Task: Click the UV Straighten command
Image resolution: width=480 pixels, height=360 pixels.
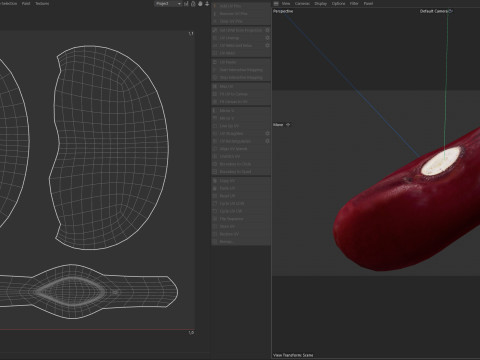Action: click(x=241, y=133)
